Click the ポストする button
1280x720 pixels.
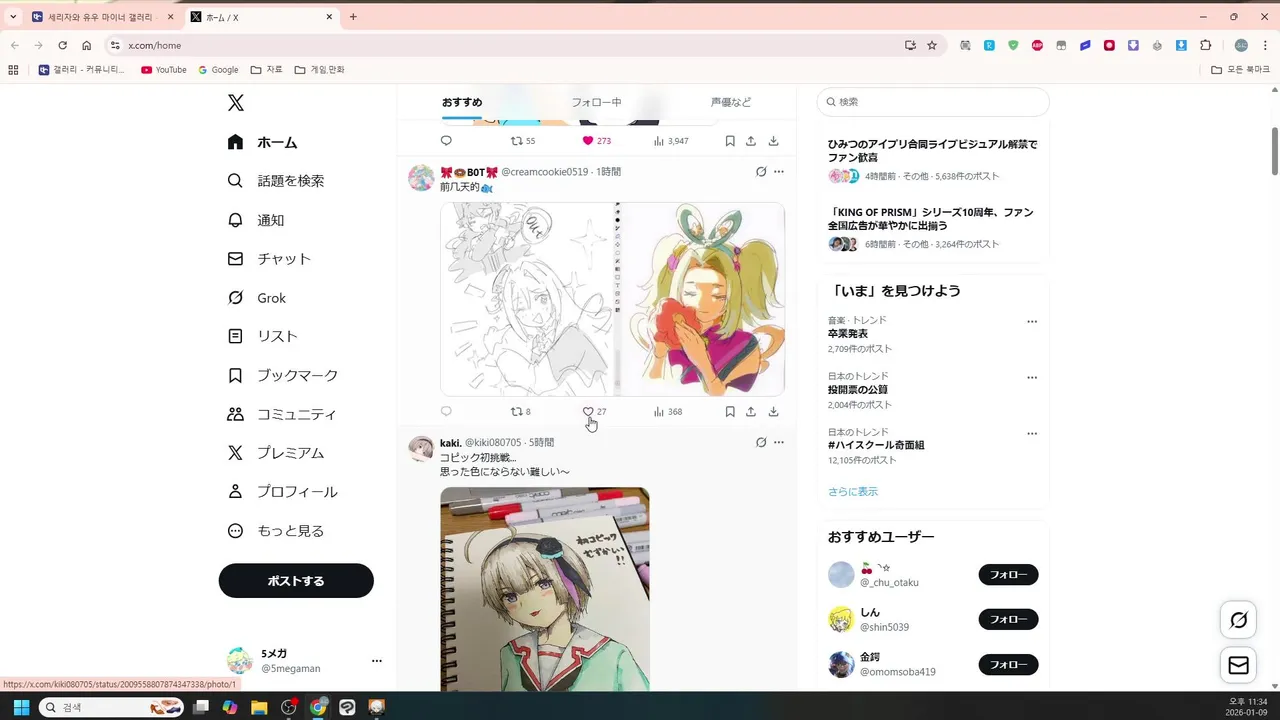click(296, 581)
